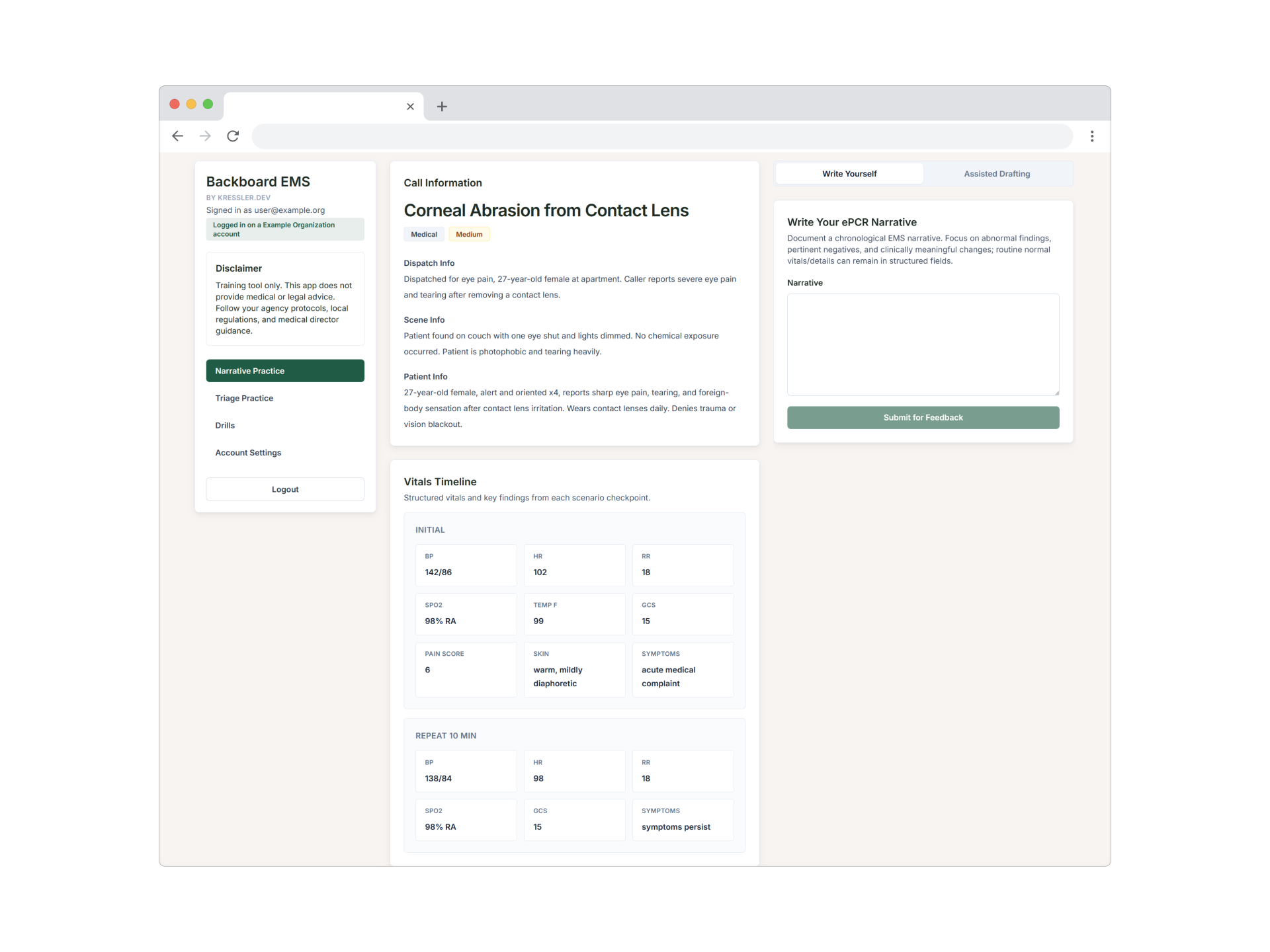Click the Disclaimer heading
Screen dimensions: 1270x952
point(239,268)
